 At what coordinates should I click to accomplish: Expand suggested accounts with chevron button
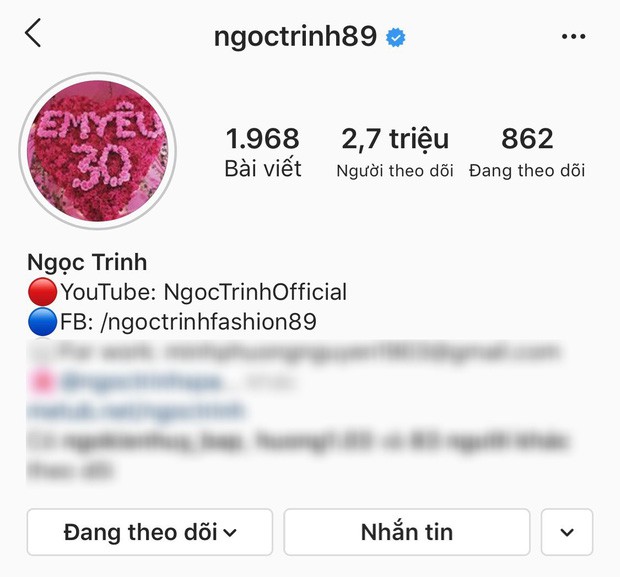pyautogui.click(x=567, y=532)
